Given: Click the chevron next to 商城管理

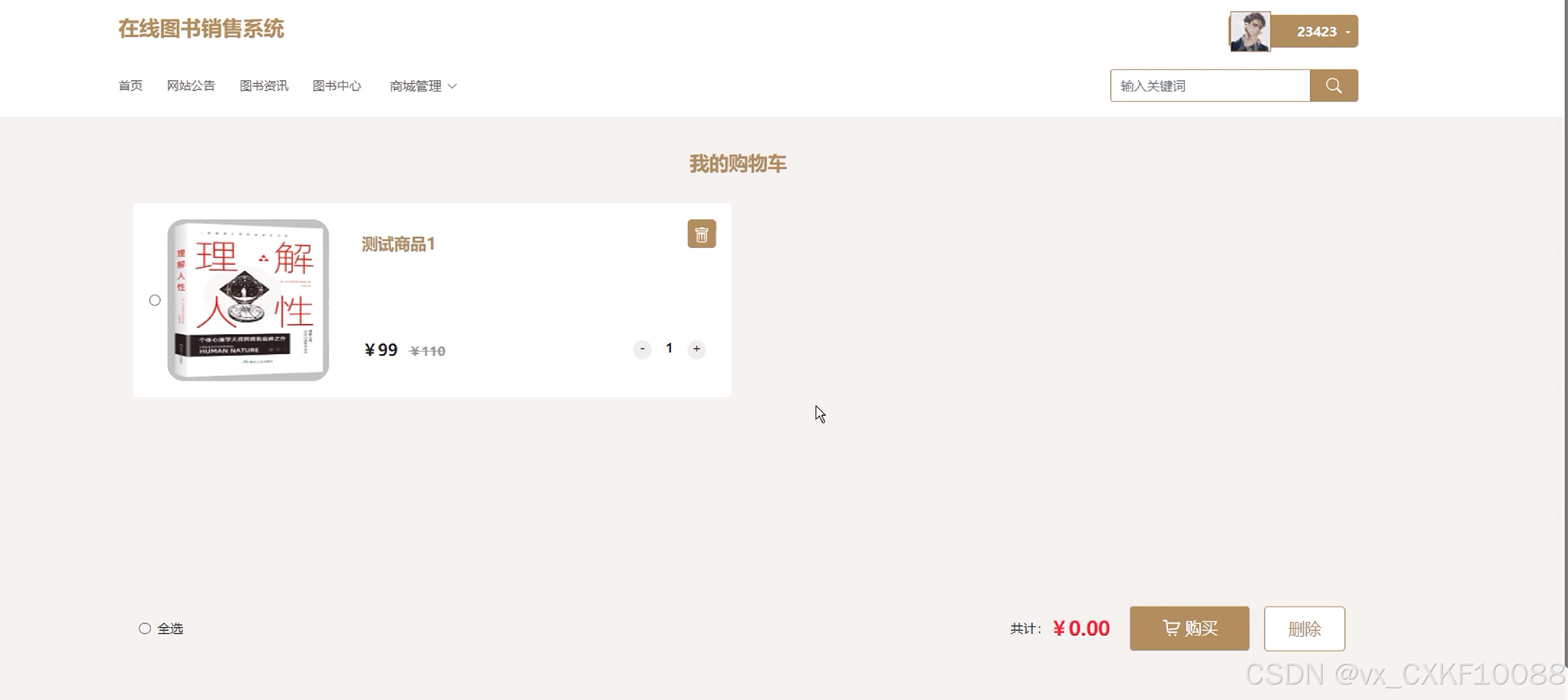Looking at the screenshot, I should click(452, 86).
